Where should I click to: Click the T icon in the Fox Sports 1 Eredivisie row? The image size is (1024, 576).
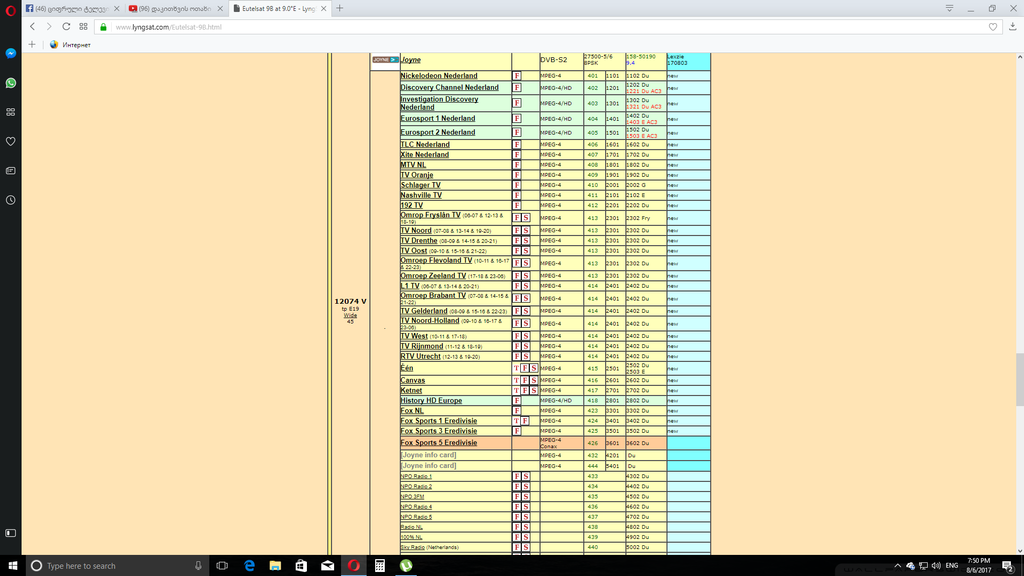click(x=517, y=421)
